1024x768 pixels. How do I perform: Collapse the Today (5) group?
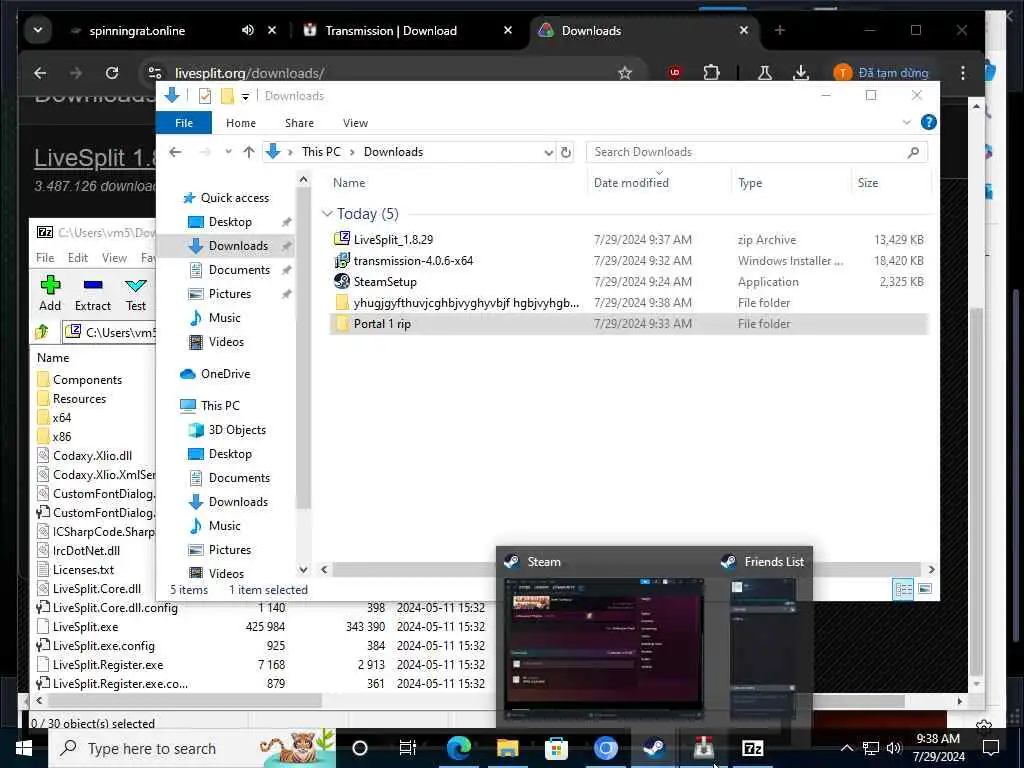pos(327,214)
